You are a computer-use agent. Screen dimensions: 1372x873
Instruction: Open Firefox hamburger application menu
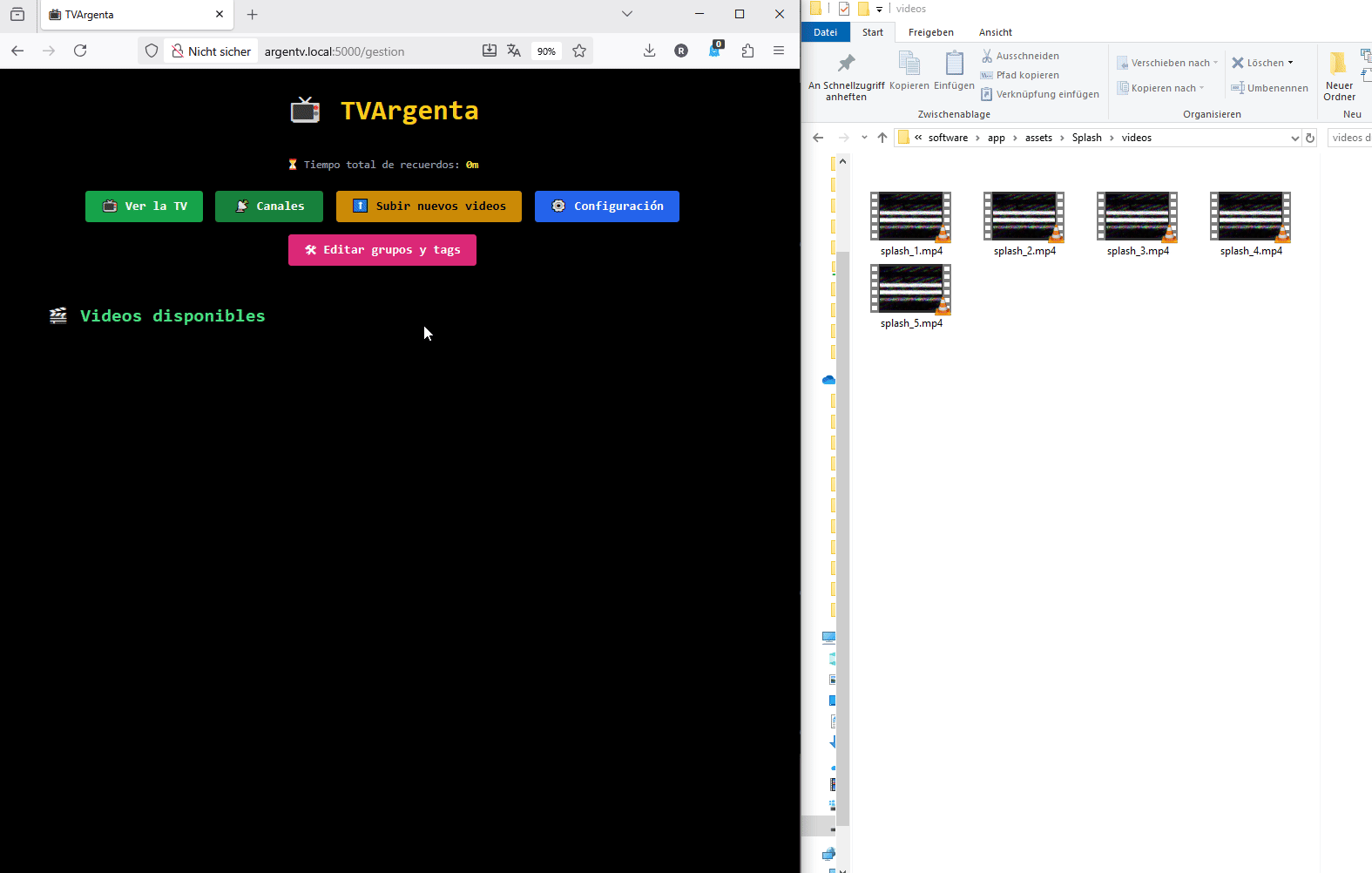point(779,51)
